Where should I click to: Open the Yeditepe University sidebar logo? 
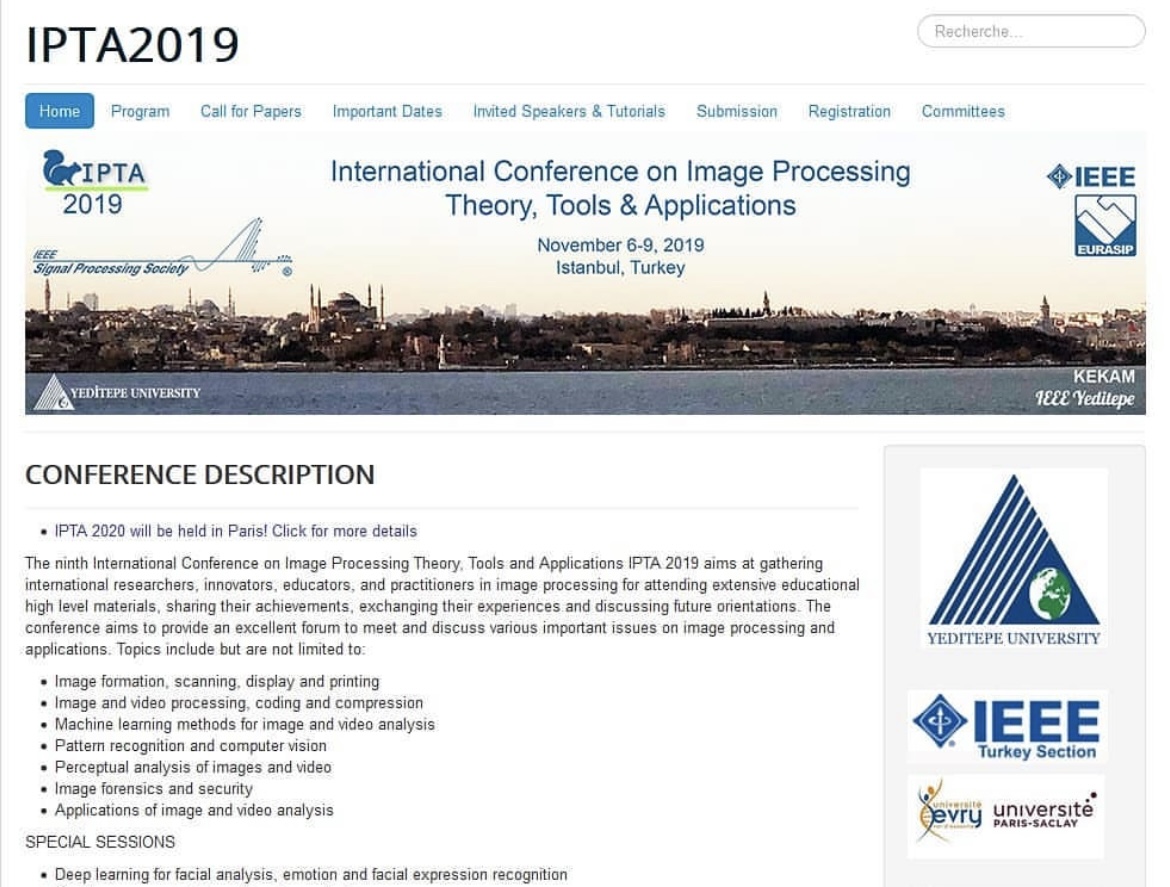coord(1013,558)
